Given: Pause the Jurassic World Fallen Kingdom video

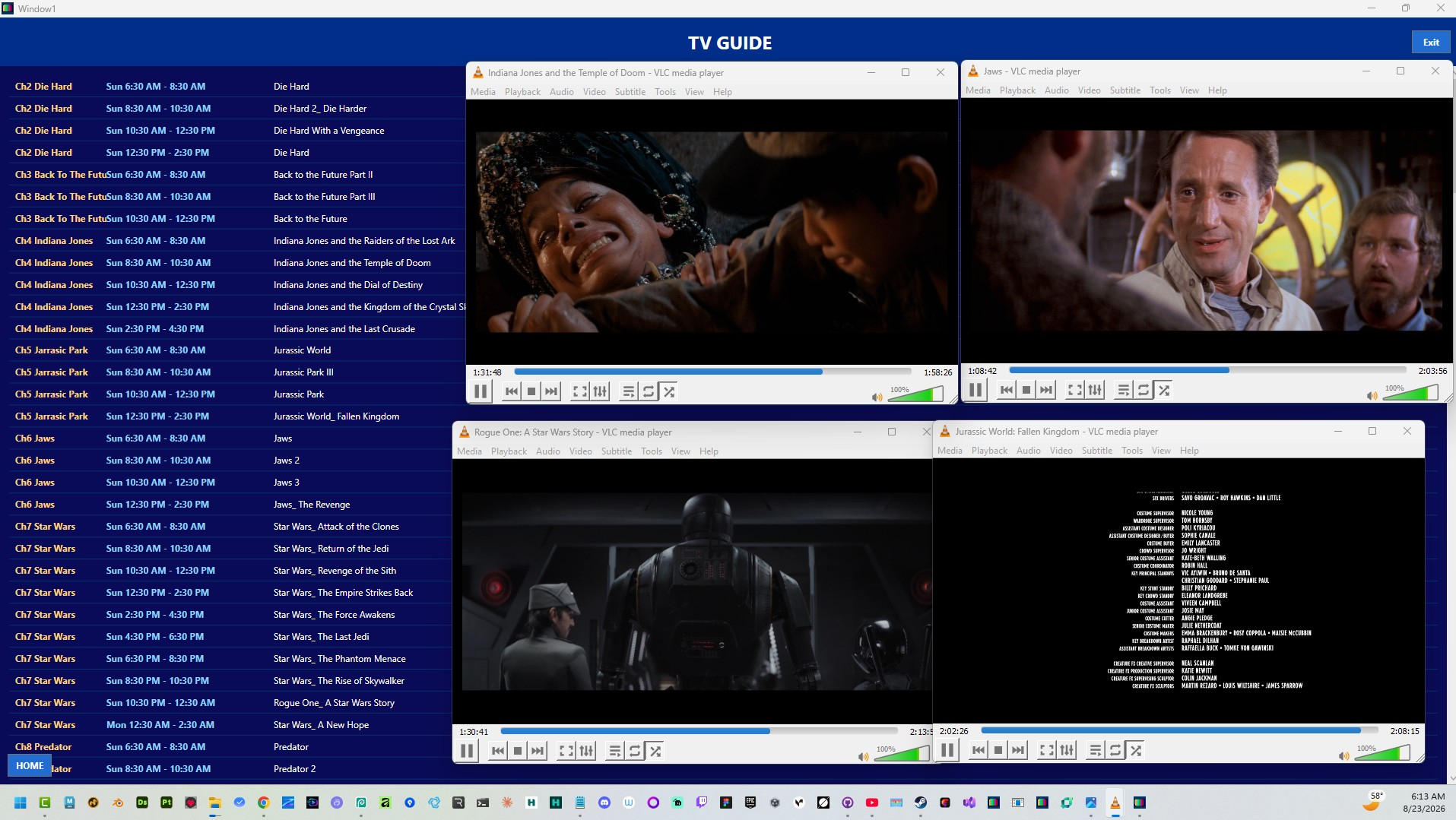Looking at the screenshot, I should tap(947, 750).
